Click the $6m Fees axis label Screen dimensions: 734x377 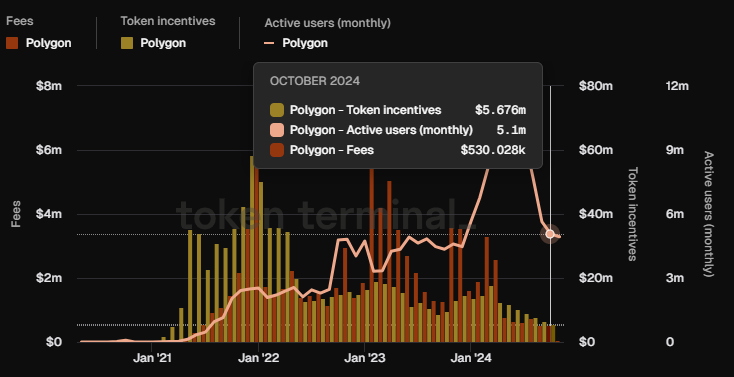pos(49,150)
